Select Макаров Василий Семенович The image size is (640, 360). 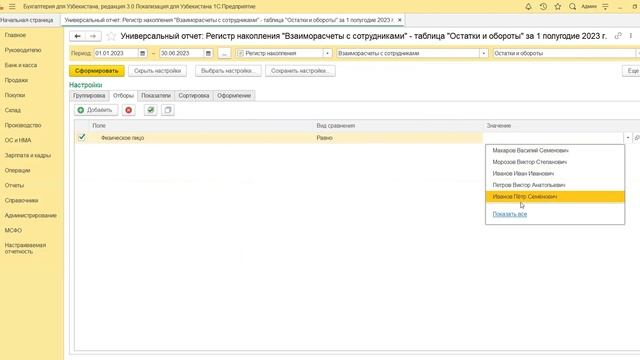click(x=555, y=151)
